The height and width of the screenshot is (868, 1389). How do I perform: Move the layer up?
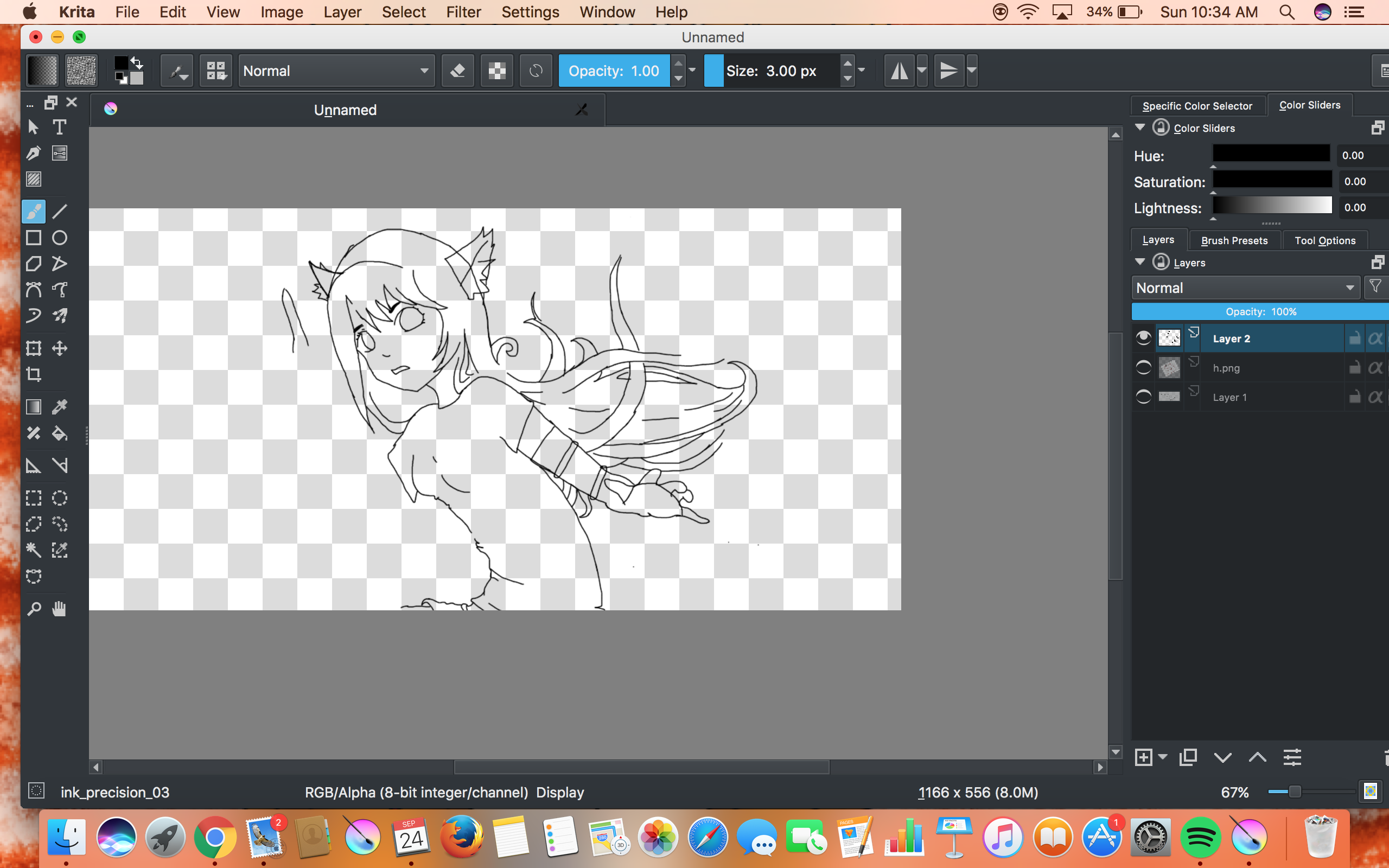[1258, 757]
